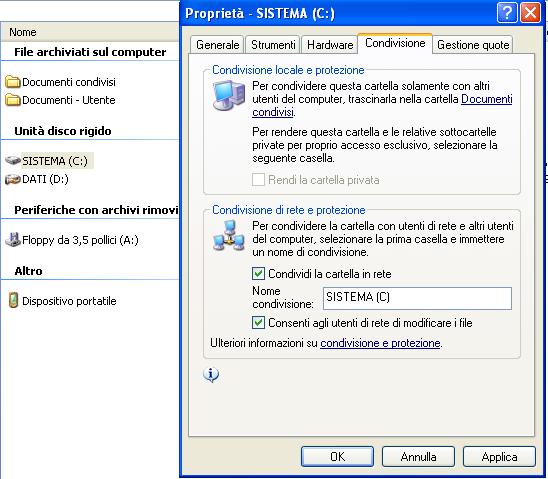Image resolution: width=548 pixels, height=479 pixels.
Task: Toggle Consenti agli utenti di rete di modificare
Action: click(x=258, y=322)
